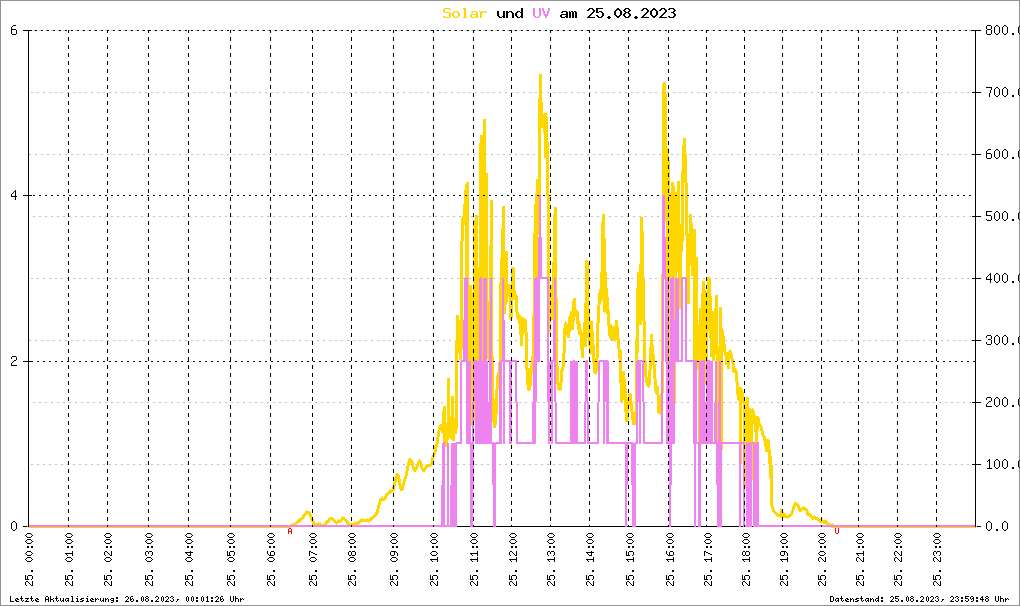The width and height of the screenshot is (1020, 606).
Task: Select time label "25. 05:00"
Action: [231, 560]
